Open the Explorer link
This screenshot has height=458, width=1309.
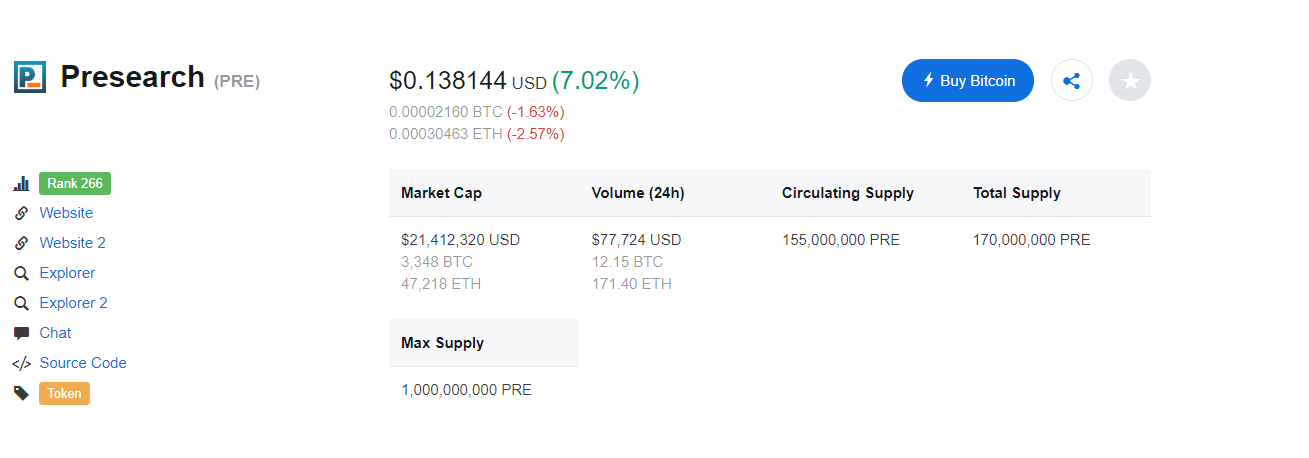(67, 273)
